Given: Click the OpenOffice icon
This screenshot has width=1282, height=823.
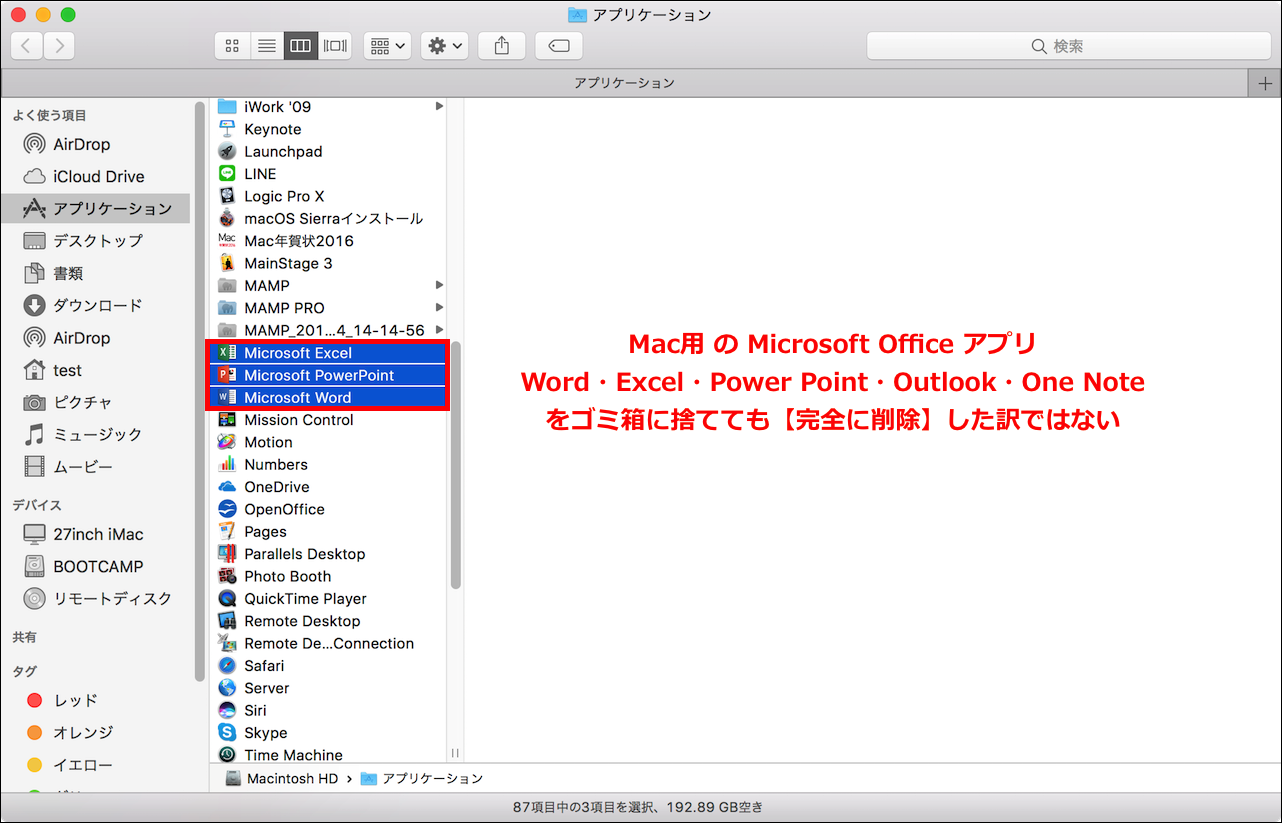Looking at the screenshot, I should coord(227,509).
